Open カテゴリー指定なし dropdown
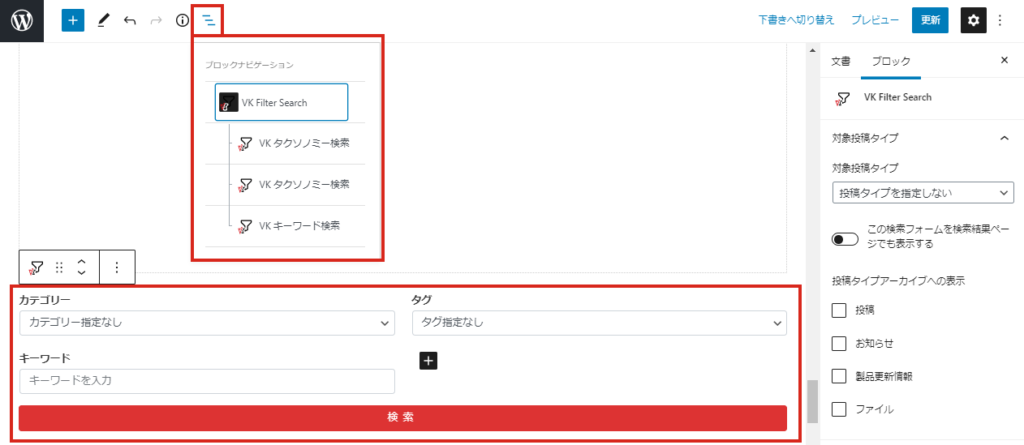The image size is (1024, 445). pyautogui.click(x=207, y=323)
